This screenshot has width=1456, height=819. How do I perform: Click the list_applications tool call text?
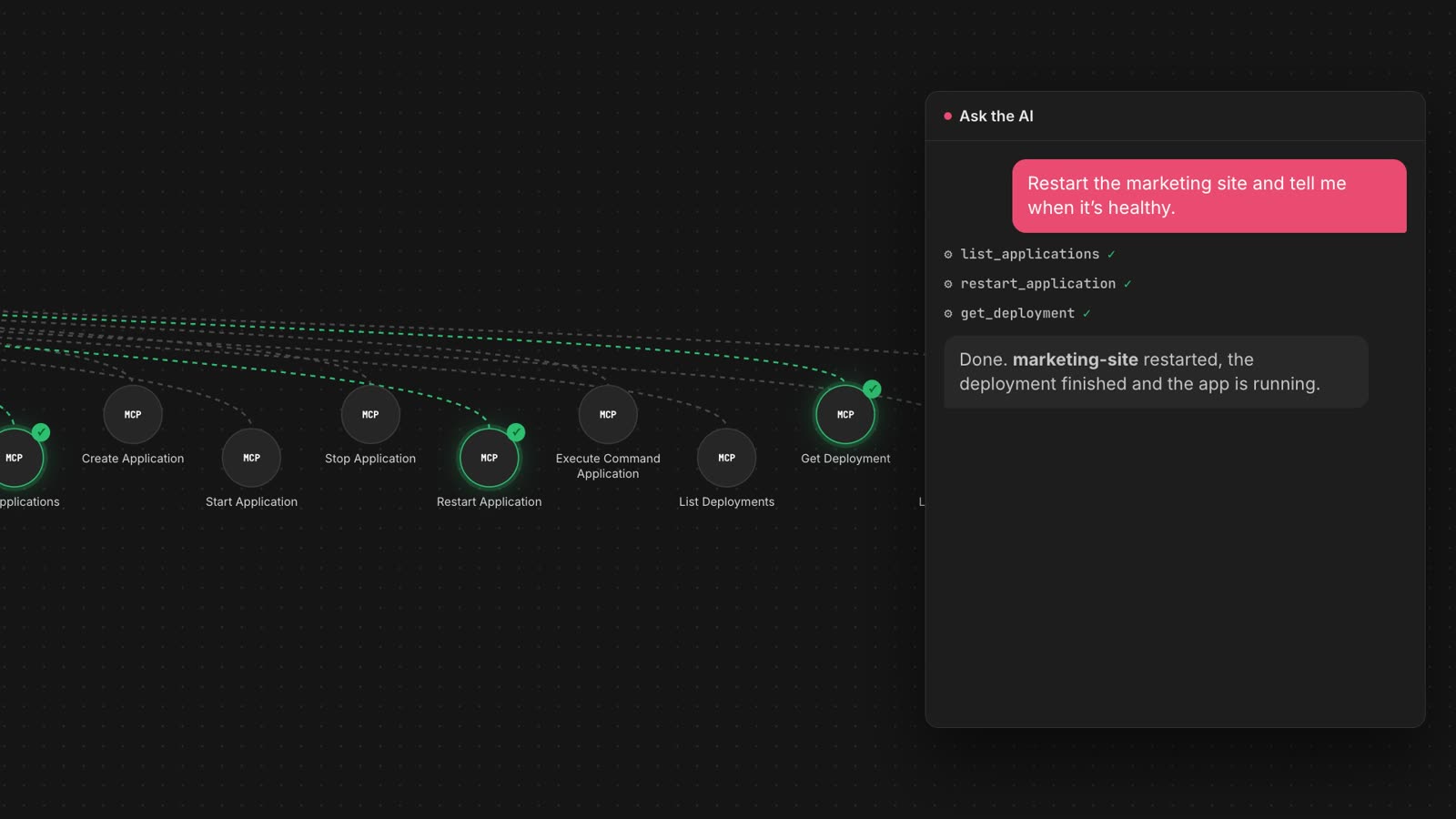click(1030, 254)
